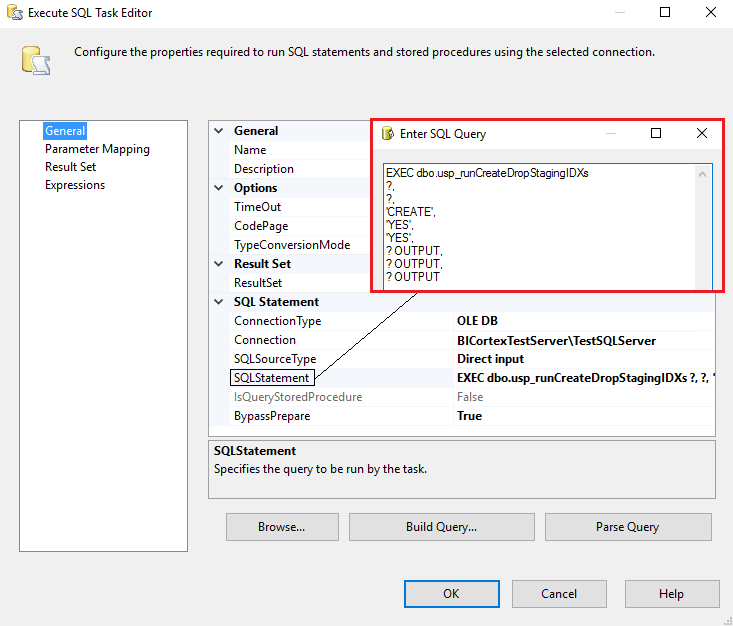Click the True value of BypassPrepare
Image resolution: width=733 pixels, height=626 pixels.
469,416
